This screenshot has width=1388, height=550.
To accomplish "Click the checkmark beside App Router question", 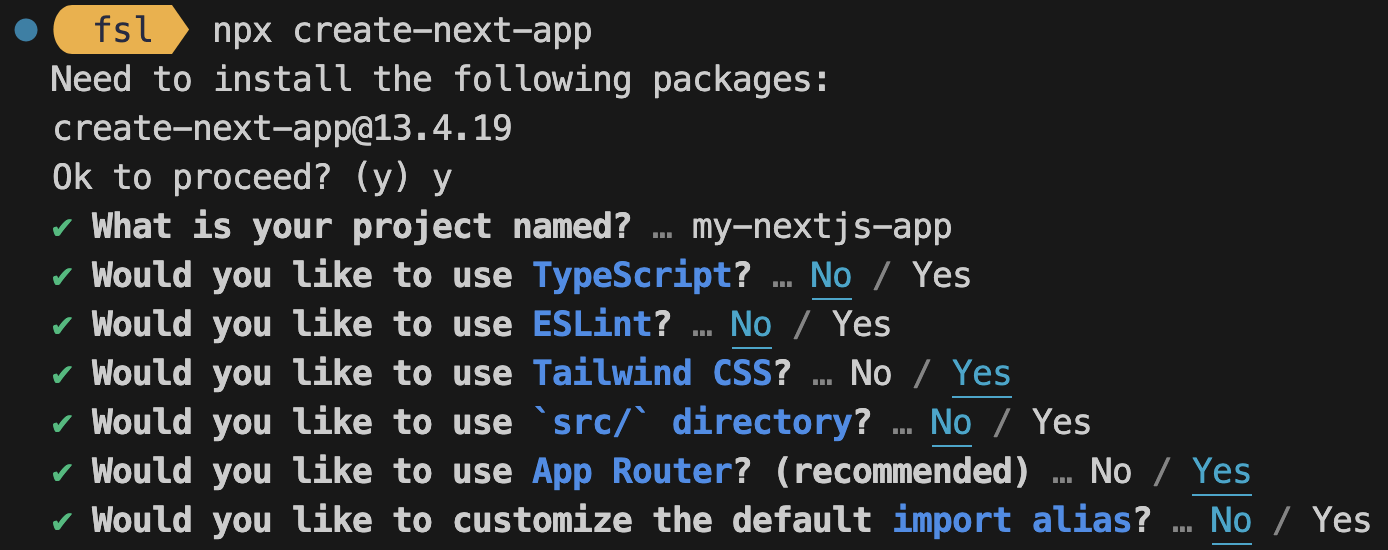I will 62,472.
